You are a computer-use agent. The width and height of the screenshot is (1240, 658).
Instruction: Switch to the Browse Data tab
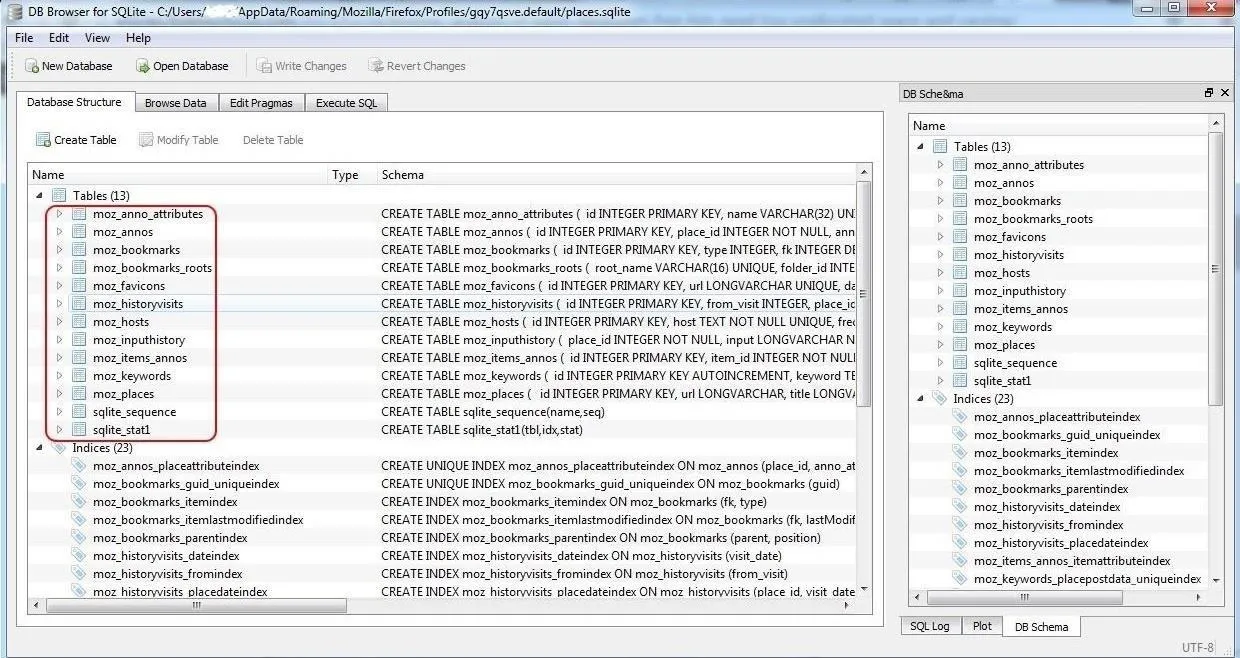(x=176, y=103)
